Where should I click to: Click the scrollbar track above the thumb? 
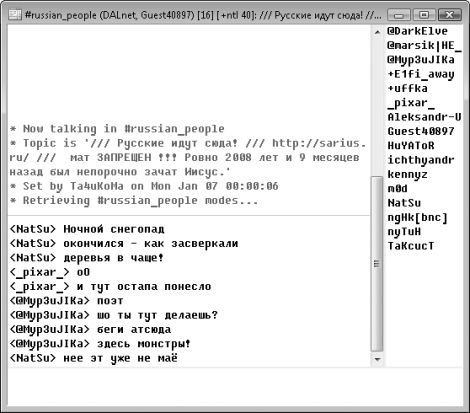pyautogui.click(x=377, y=107)
